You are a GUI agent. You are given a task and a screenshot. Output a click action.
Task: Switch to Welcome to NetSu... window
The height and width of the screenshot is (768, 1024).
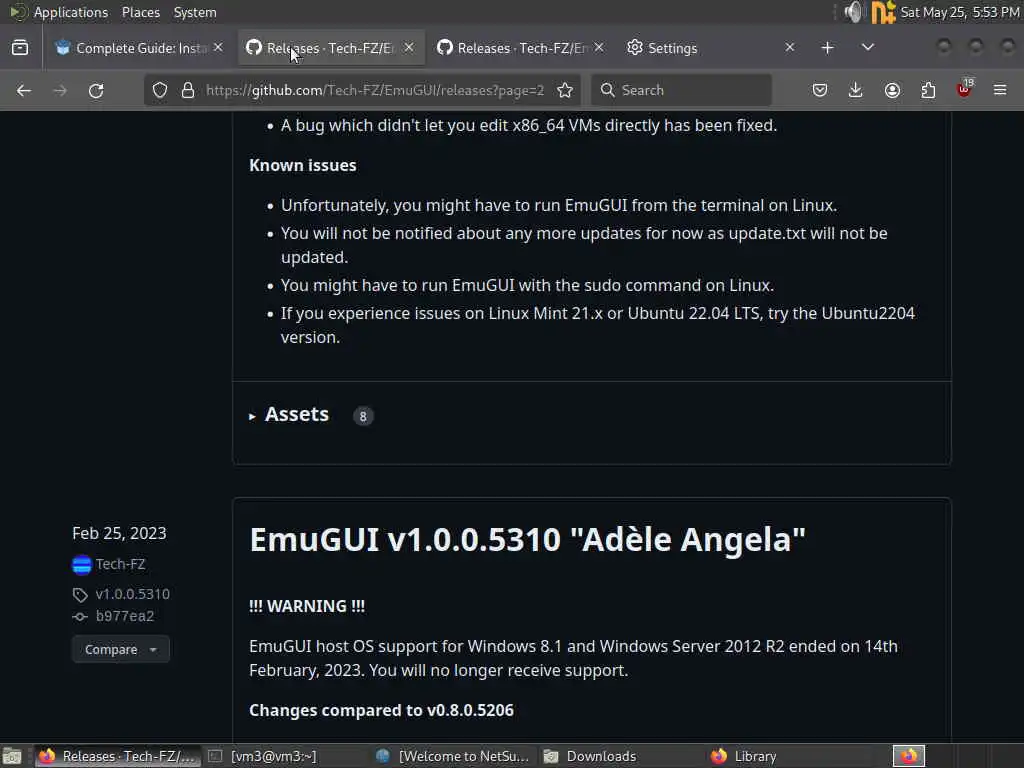pos(453,756)
